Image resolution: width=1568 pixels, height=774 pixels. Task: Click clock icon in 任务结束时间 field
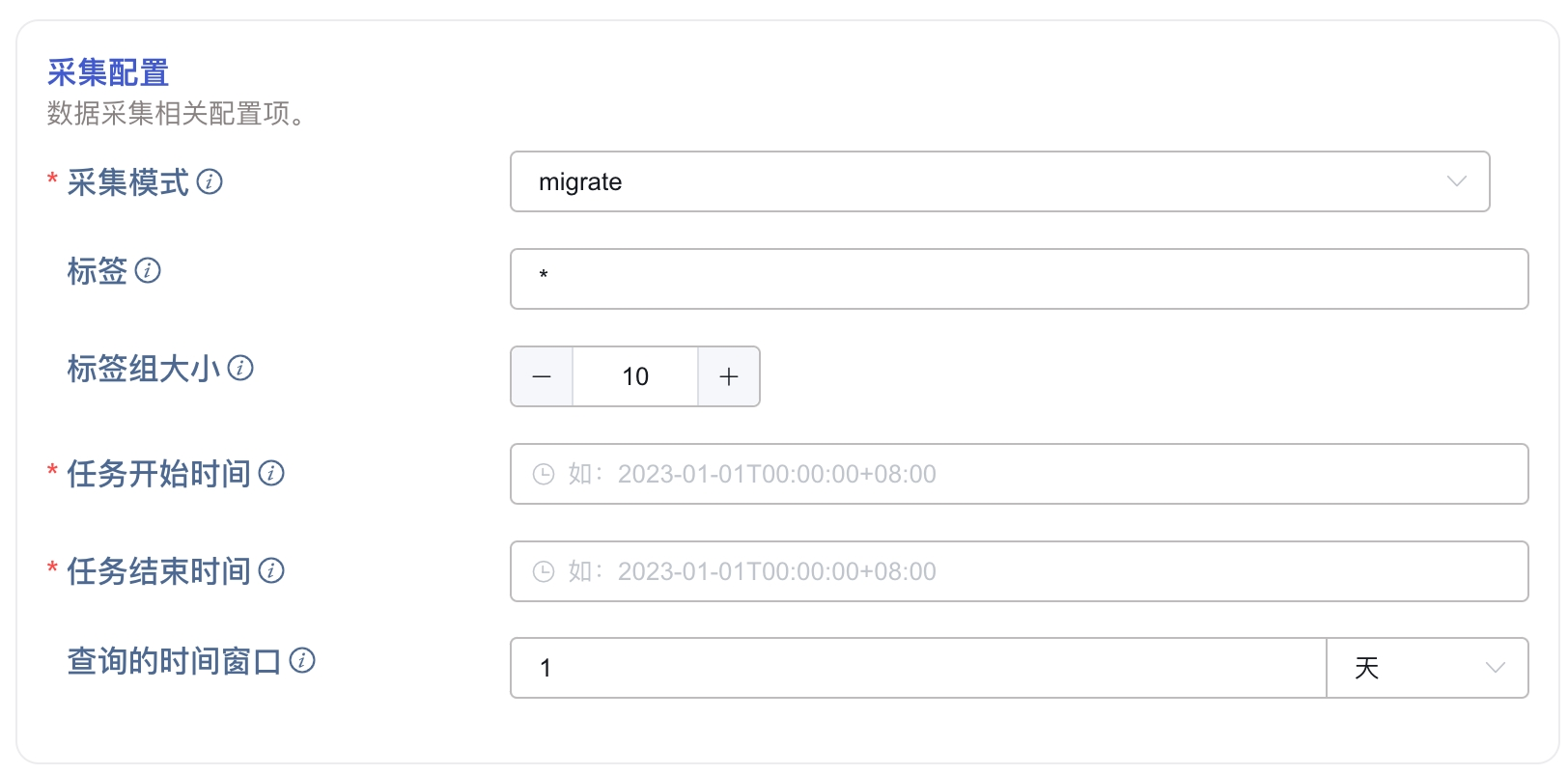tap(544, 571)
